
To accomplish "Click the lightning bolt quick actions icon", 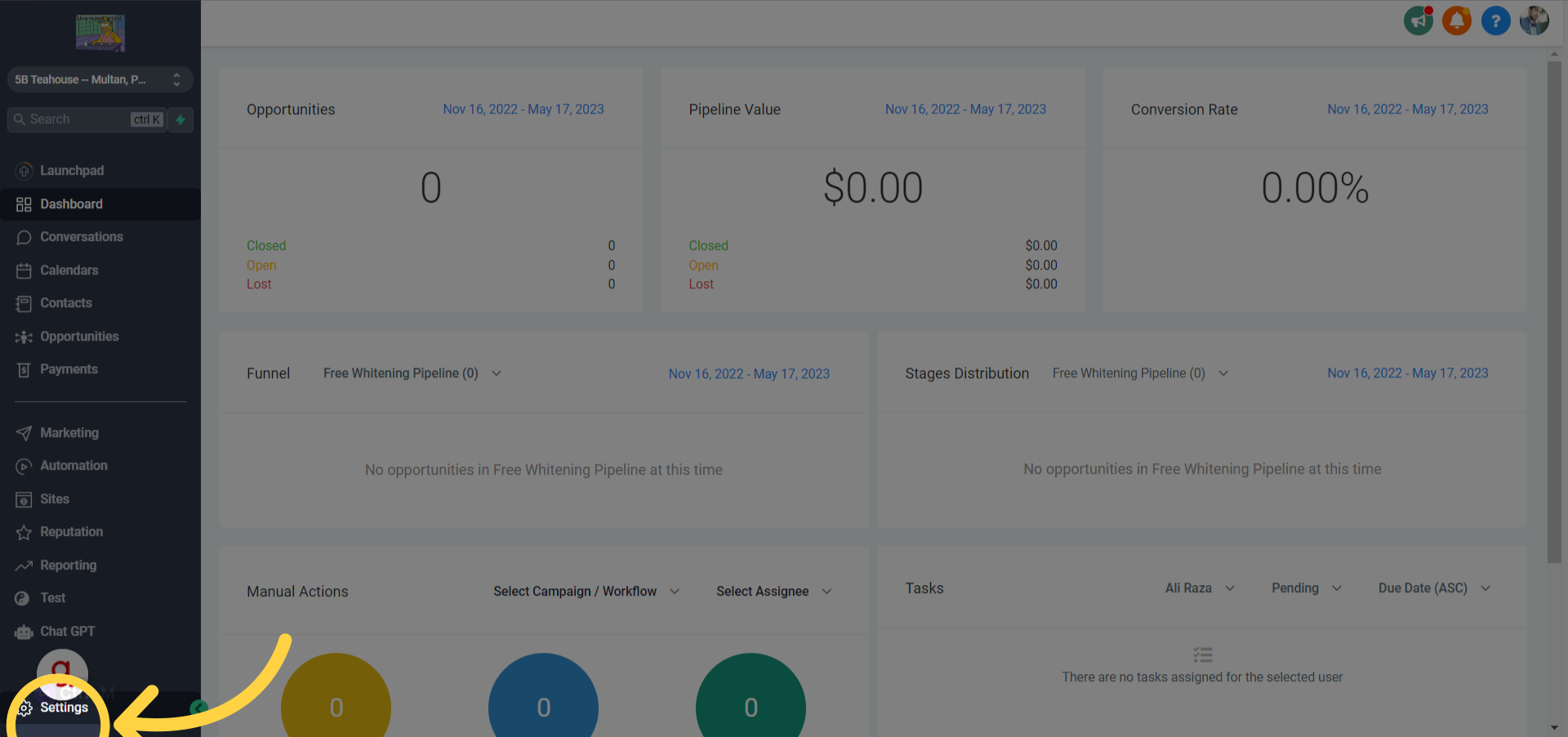I will [x=180, y=119].
